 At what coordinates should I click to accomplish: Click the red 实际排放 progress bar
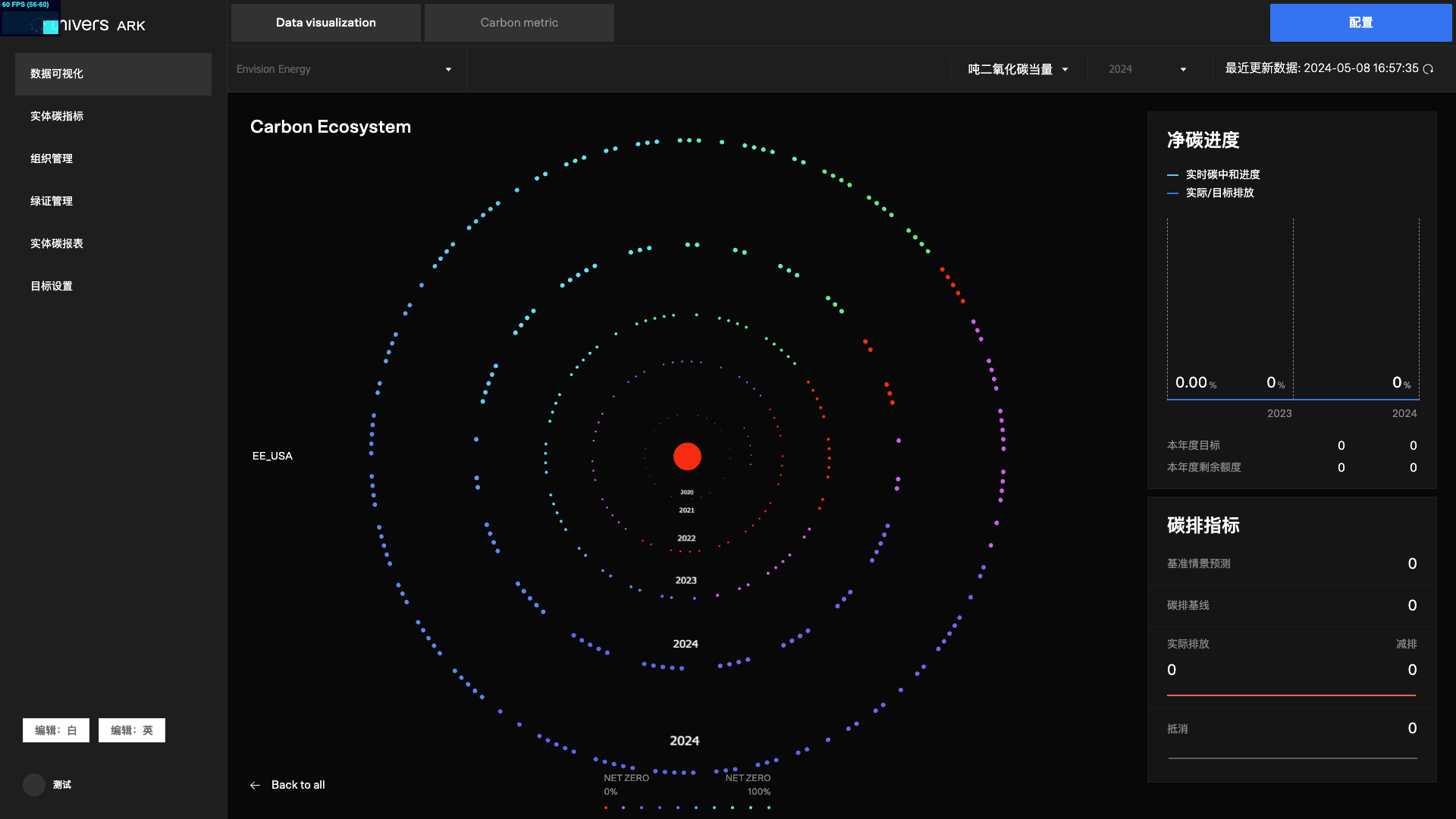[x=1291, y=695]
